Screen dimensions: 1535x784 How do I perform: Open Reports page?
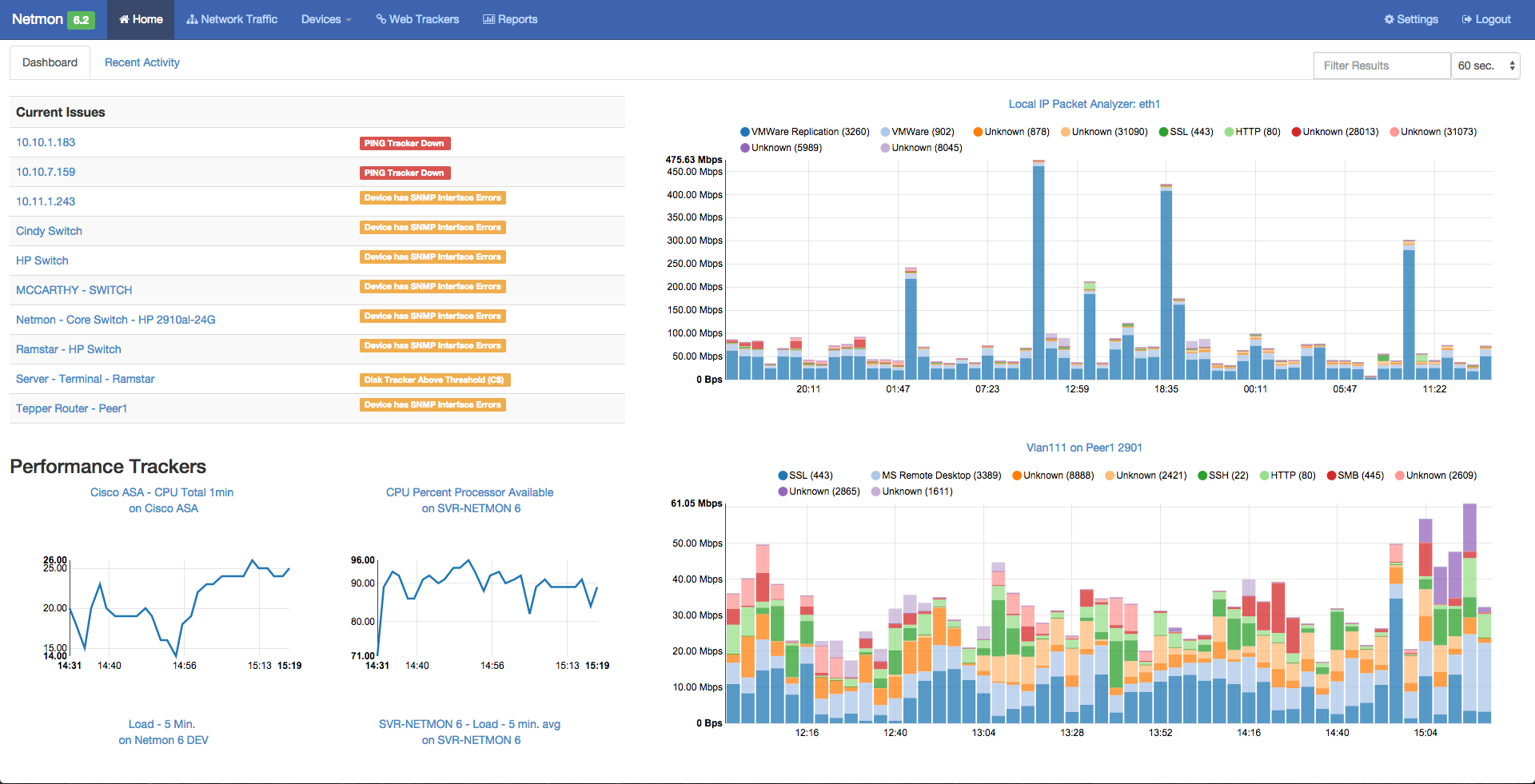tap(510, 19)
